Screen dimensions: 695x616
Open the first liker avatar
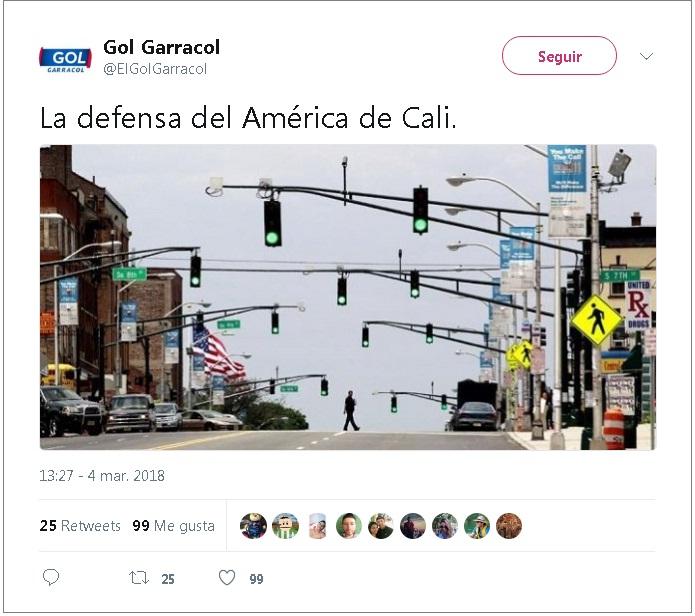coord(254,526)
